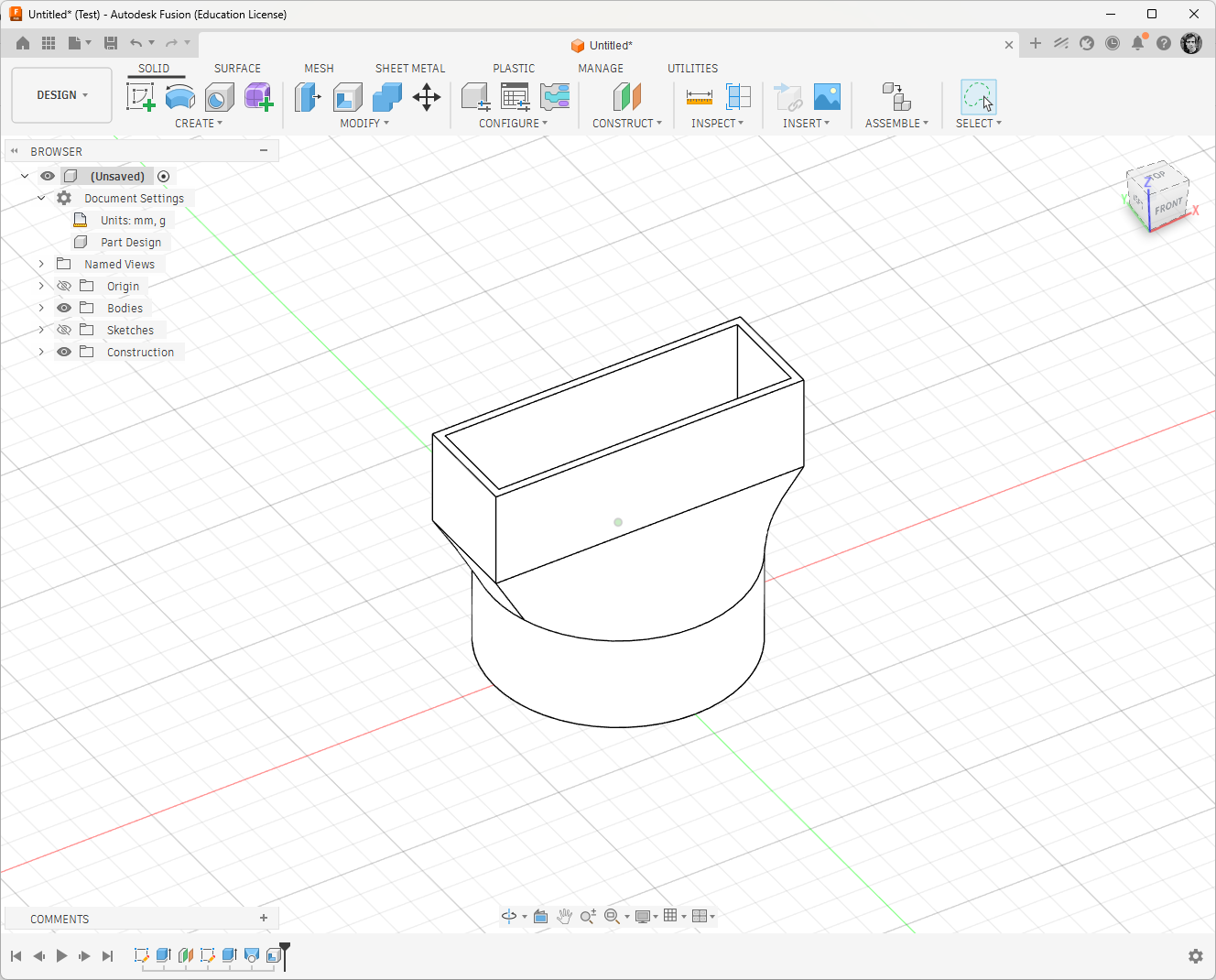1216x980 pixels.
Task: Open the Data Panel grid icon
Action: click(x=49, y=43)
